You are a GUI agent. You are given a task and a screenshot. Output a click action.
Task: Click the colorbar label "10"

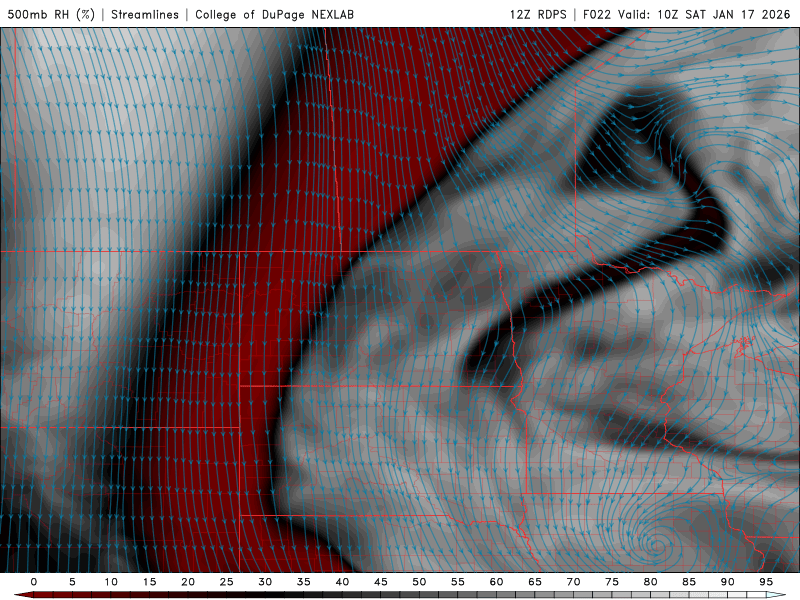point(111,582)
